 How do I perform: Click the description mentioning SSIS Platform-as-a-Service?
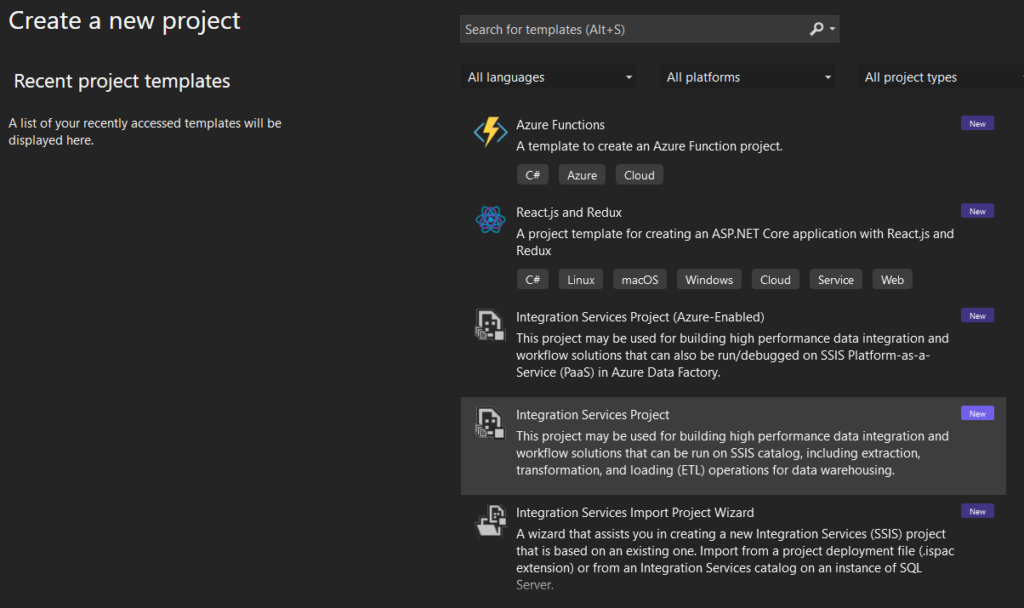pyautogui.click(x=732, y=355)
